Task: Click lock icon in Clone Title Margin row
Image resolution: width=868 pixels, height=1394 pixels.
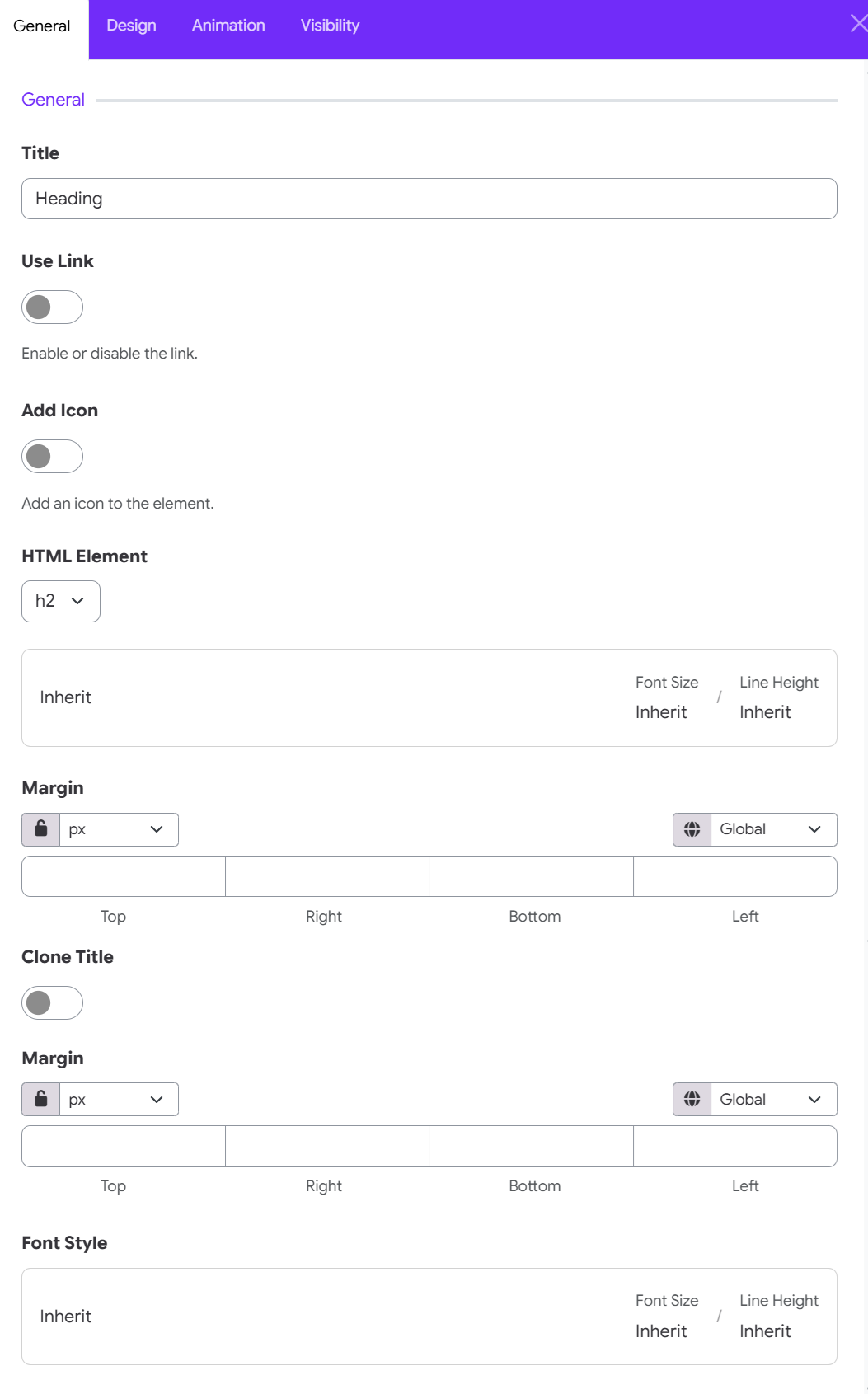Action: [41, 1099]
